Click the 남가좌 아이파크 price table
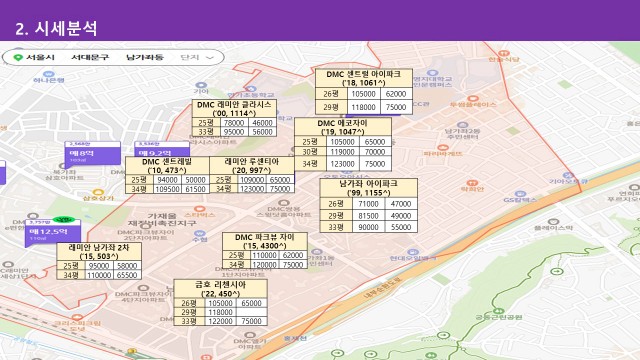This screenshot has height=360, width=640. click(369, 205)
